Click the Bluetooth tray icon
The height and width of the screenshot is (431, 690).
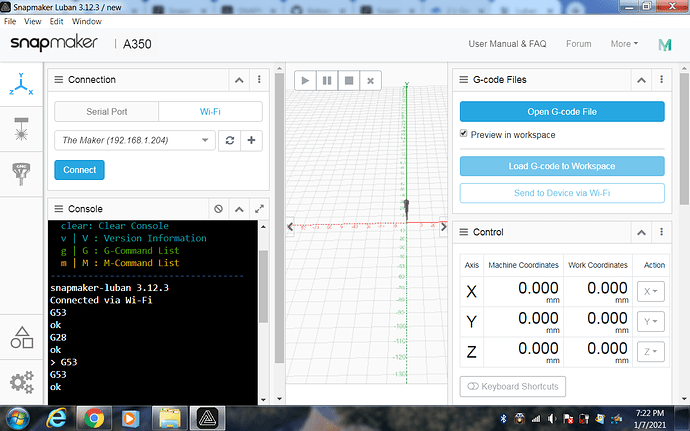point(503,418)
